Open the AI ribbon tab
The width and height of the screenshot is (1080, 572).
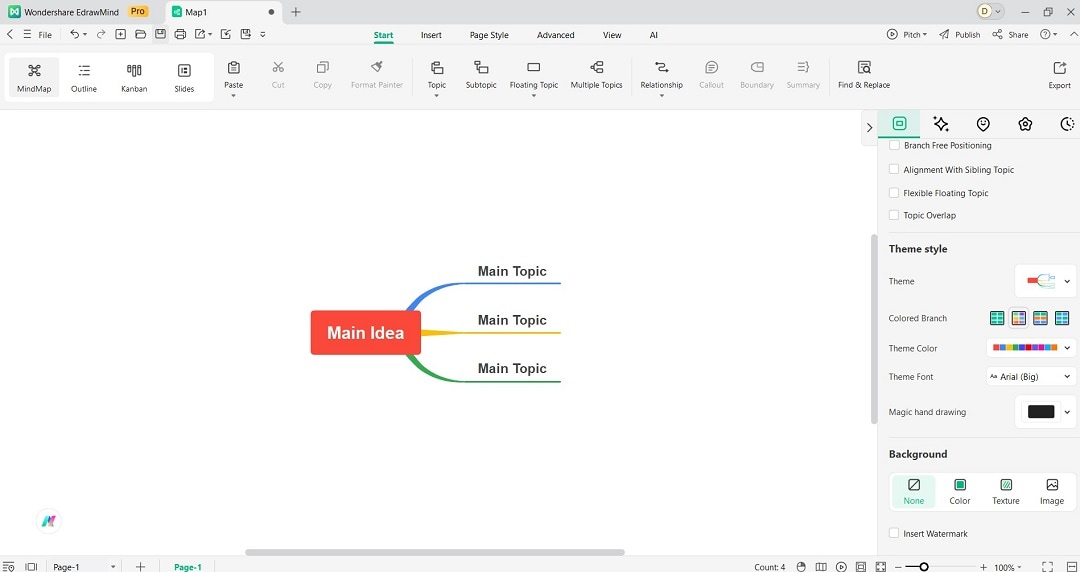point(654,35)
